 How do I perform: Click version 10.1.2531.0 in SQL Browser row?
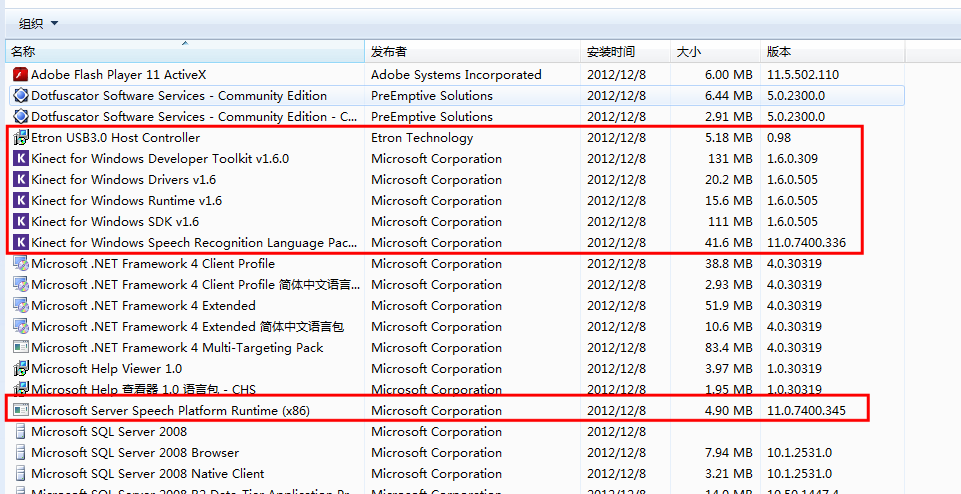click(x=799, y=452)
